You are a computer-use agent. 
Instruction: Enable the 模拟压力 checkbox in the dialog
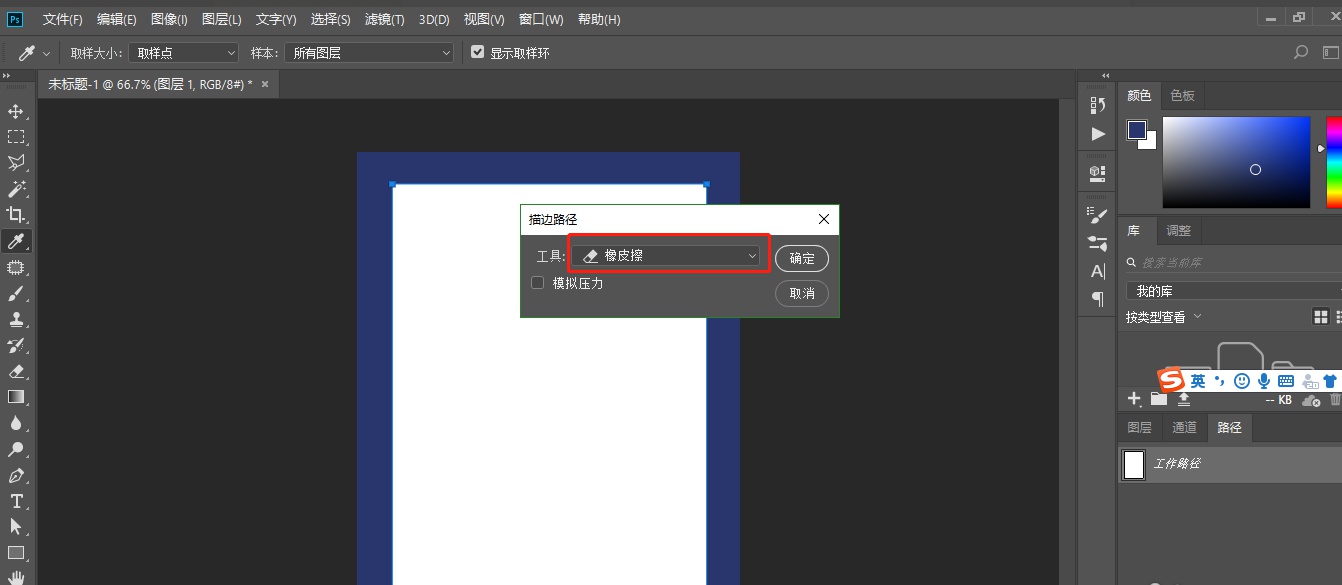537,283
